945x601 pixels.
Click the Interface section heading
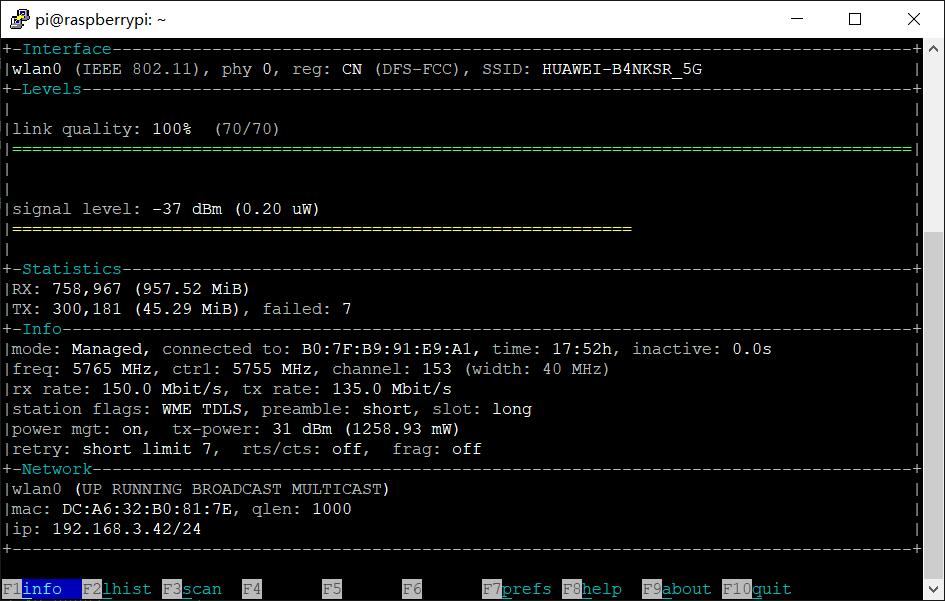[67, 49]
